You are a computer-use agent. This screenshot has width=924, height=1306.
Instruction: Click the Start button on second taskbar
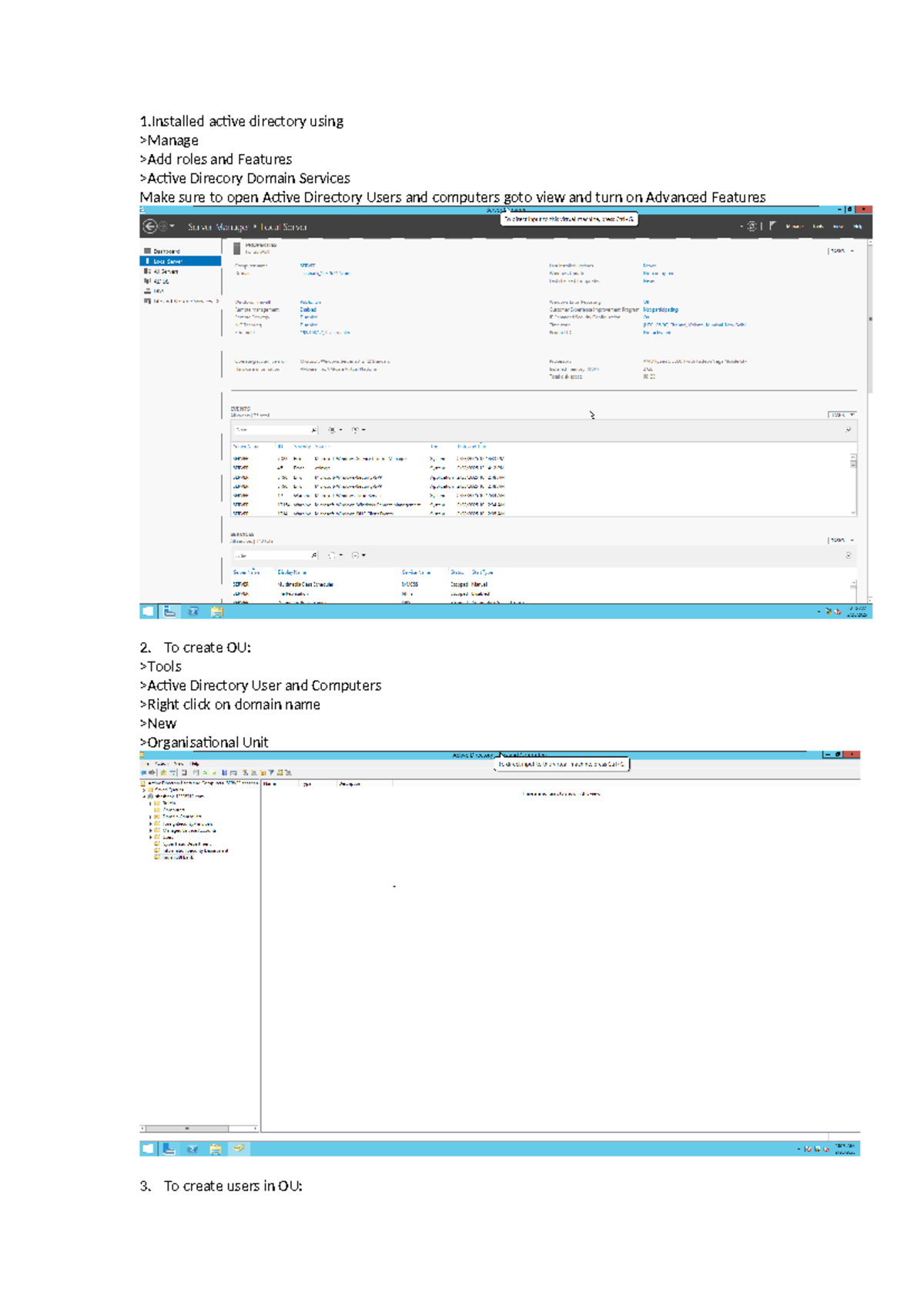coord(147,1149)
